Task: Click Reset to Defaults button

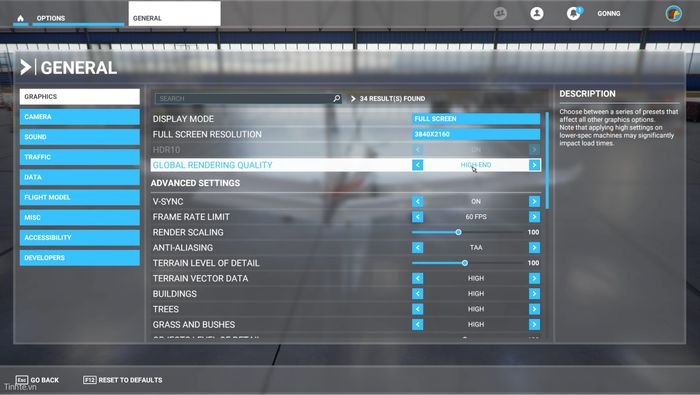Action: click(123, 380)
